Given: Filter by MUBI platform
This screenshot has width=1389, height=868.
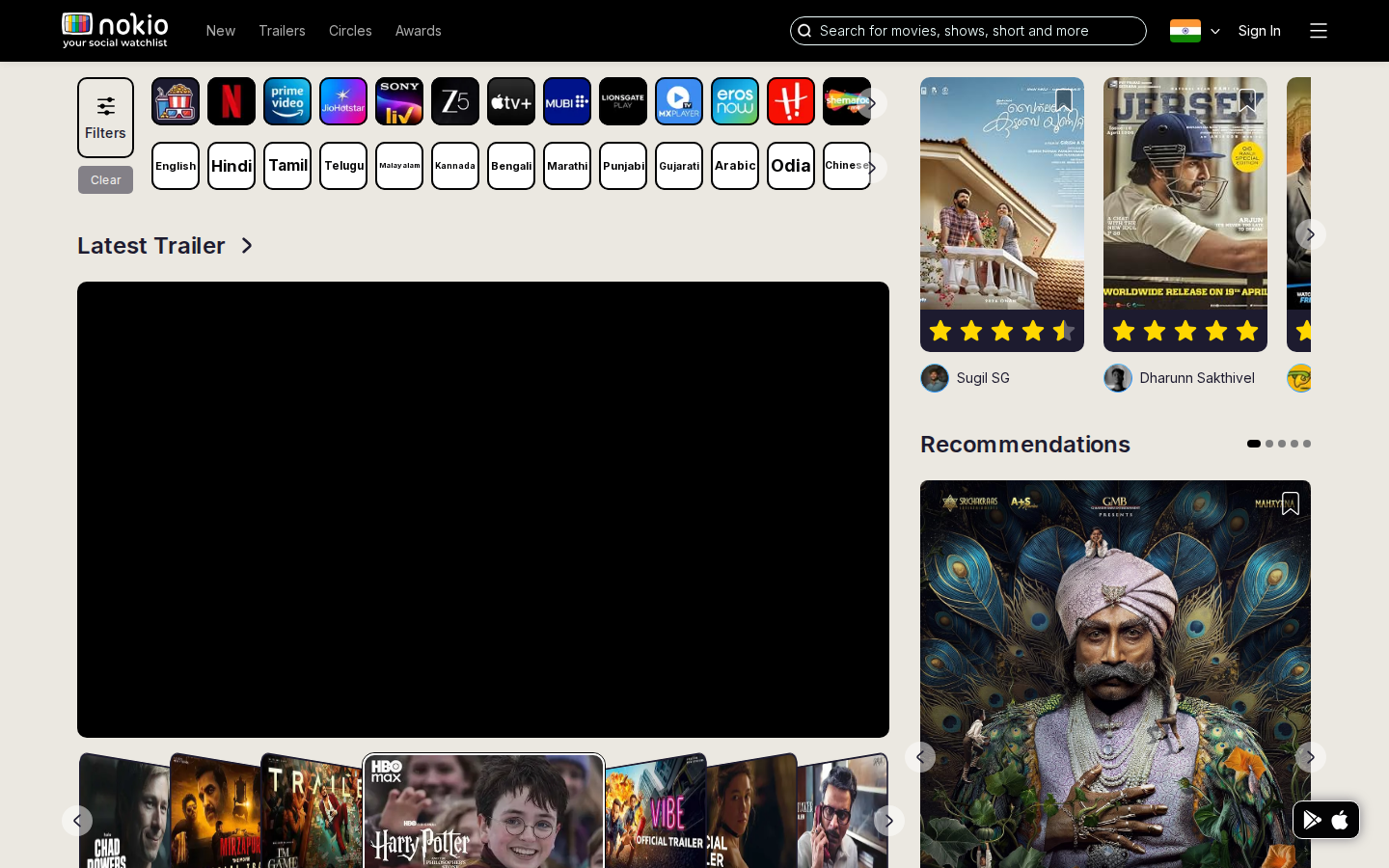Looking at the screenshot, I should click(567, 101).
